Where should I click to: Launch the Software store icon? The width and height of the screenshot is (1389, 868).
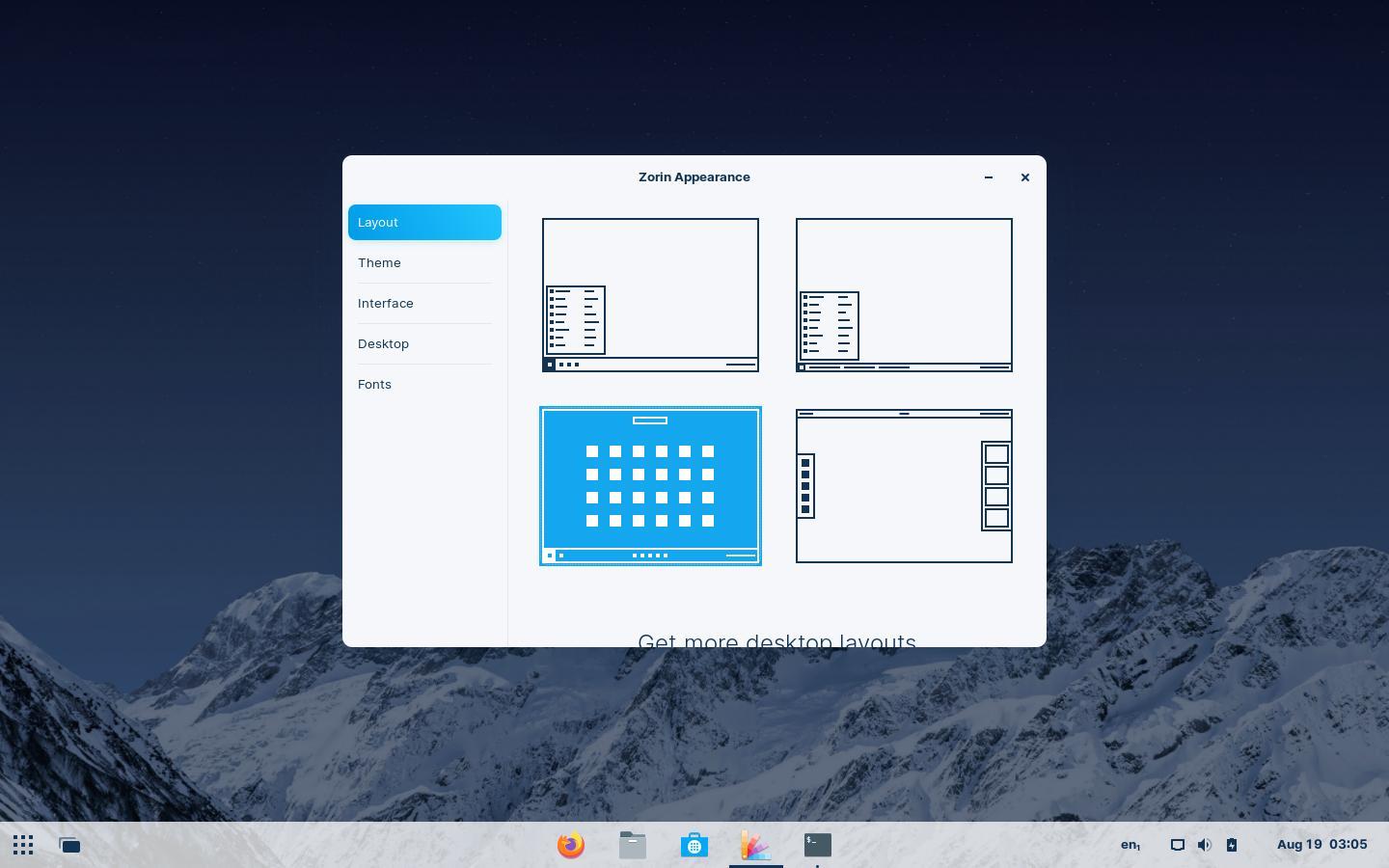(694, 845)
